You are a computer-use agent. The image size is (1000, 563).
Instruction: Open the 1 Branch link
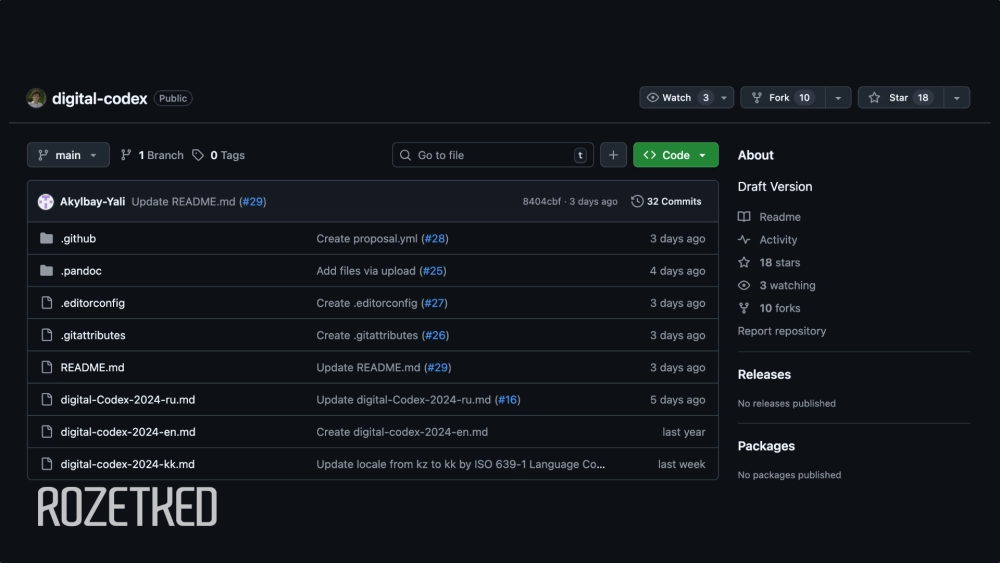click(x=152, y=155)
